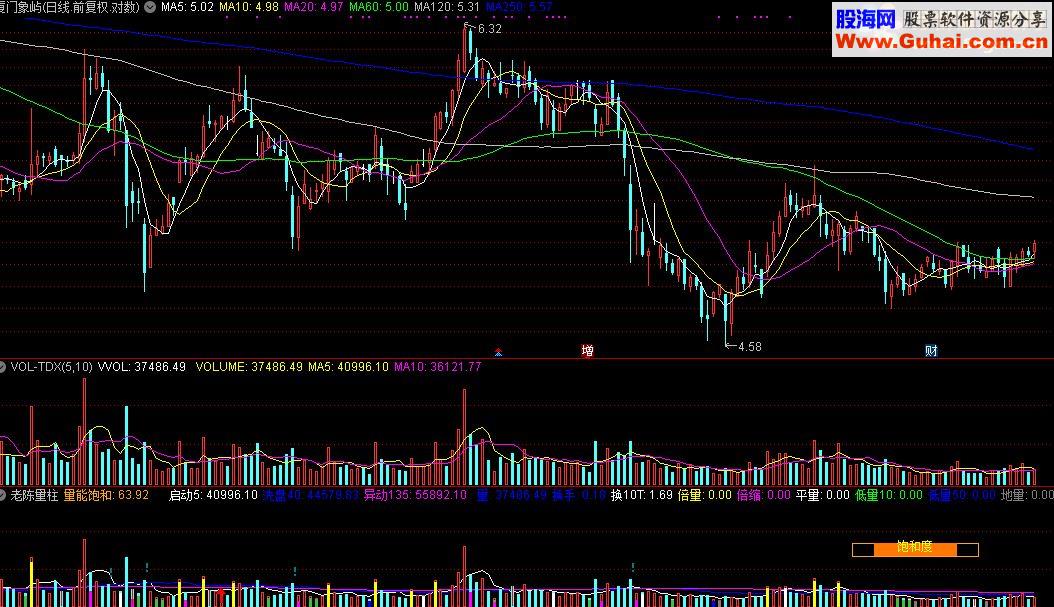Click the 老陈量柱 indicator name
1054x607 pixels.
tap(34, 495)
